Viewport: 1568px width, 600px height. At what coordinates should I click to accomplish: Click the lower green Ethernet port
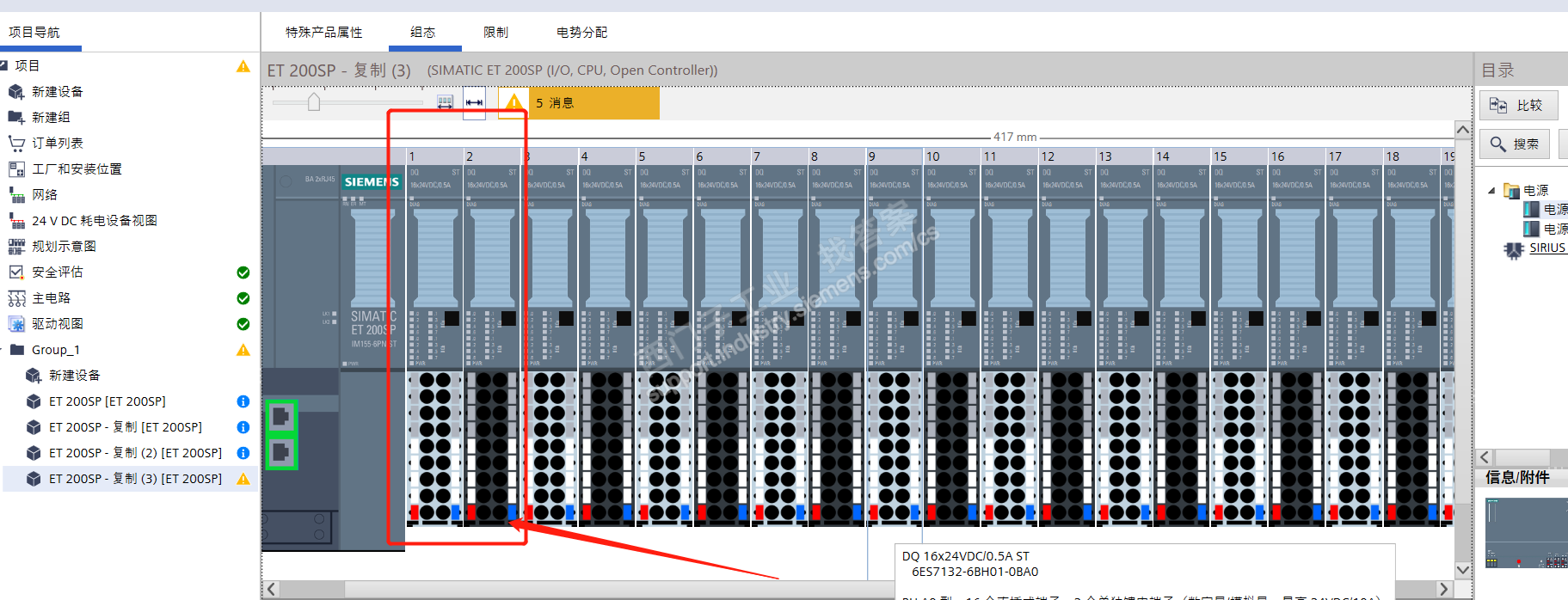[281, 452]
